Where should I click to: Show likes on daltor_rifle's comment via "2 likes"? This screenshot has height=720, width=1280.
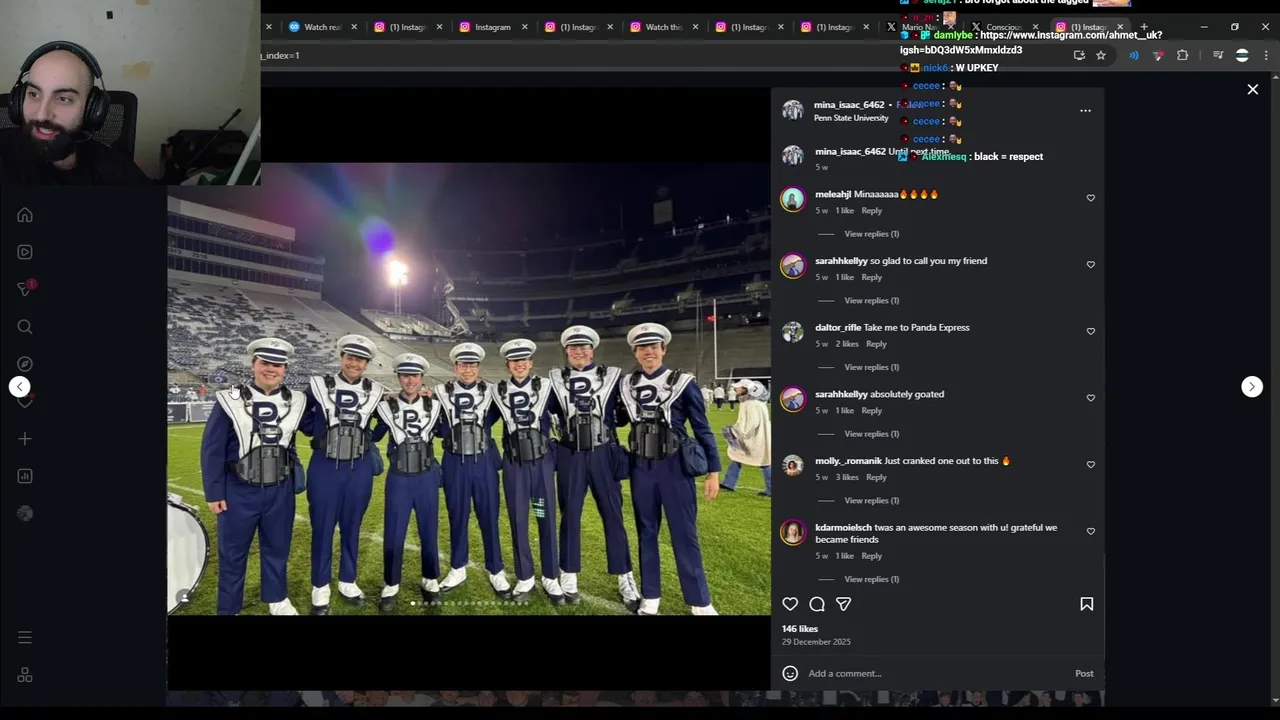(x=847, y=344)
